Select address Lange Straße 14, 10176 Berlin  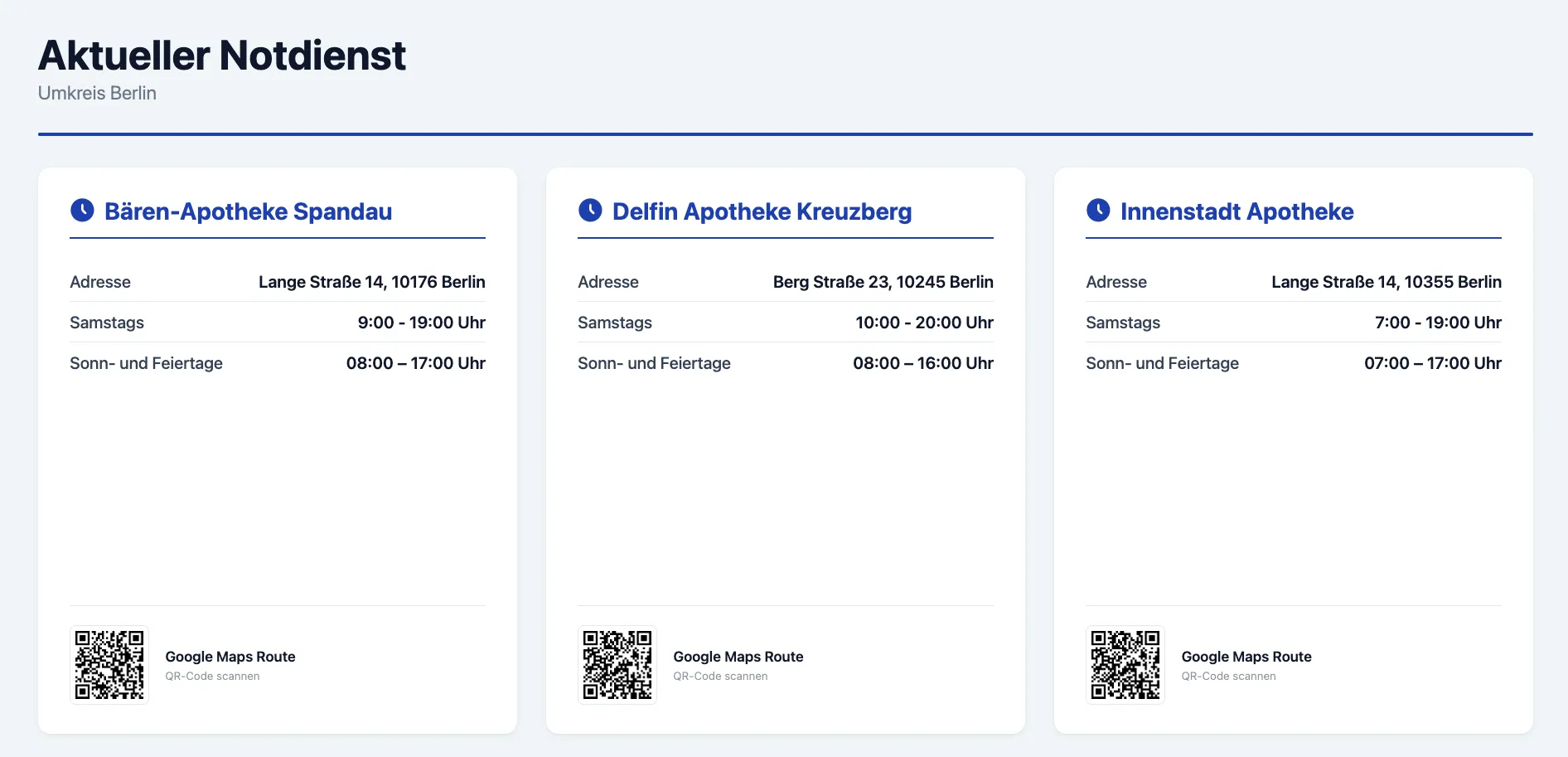pyautogui.click(x=372, y=282)
